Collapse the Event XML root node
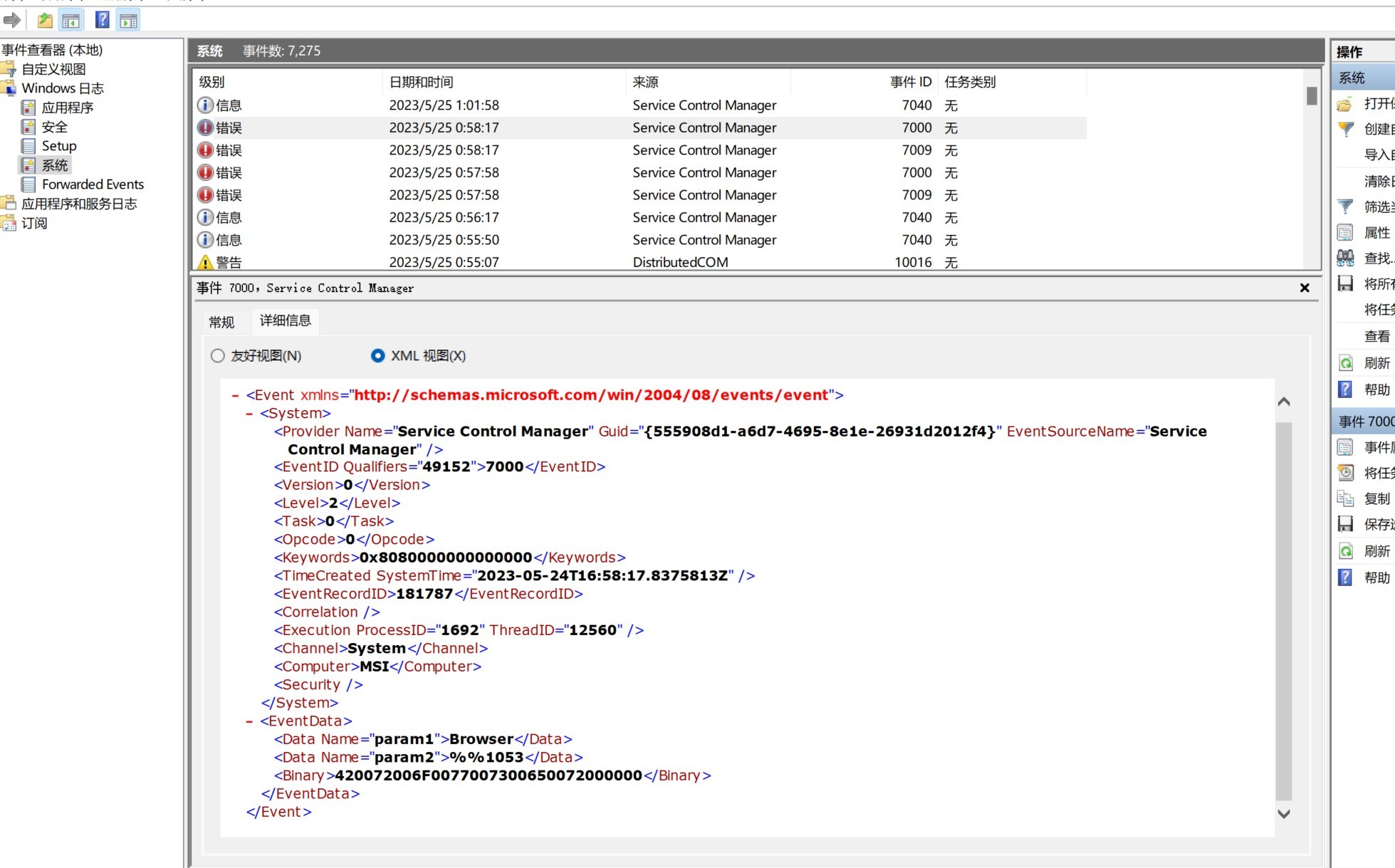This screenshot has height=868, width=1395. click(235, 395)
